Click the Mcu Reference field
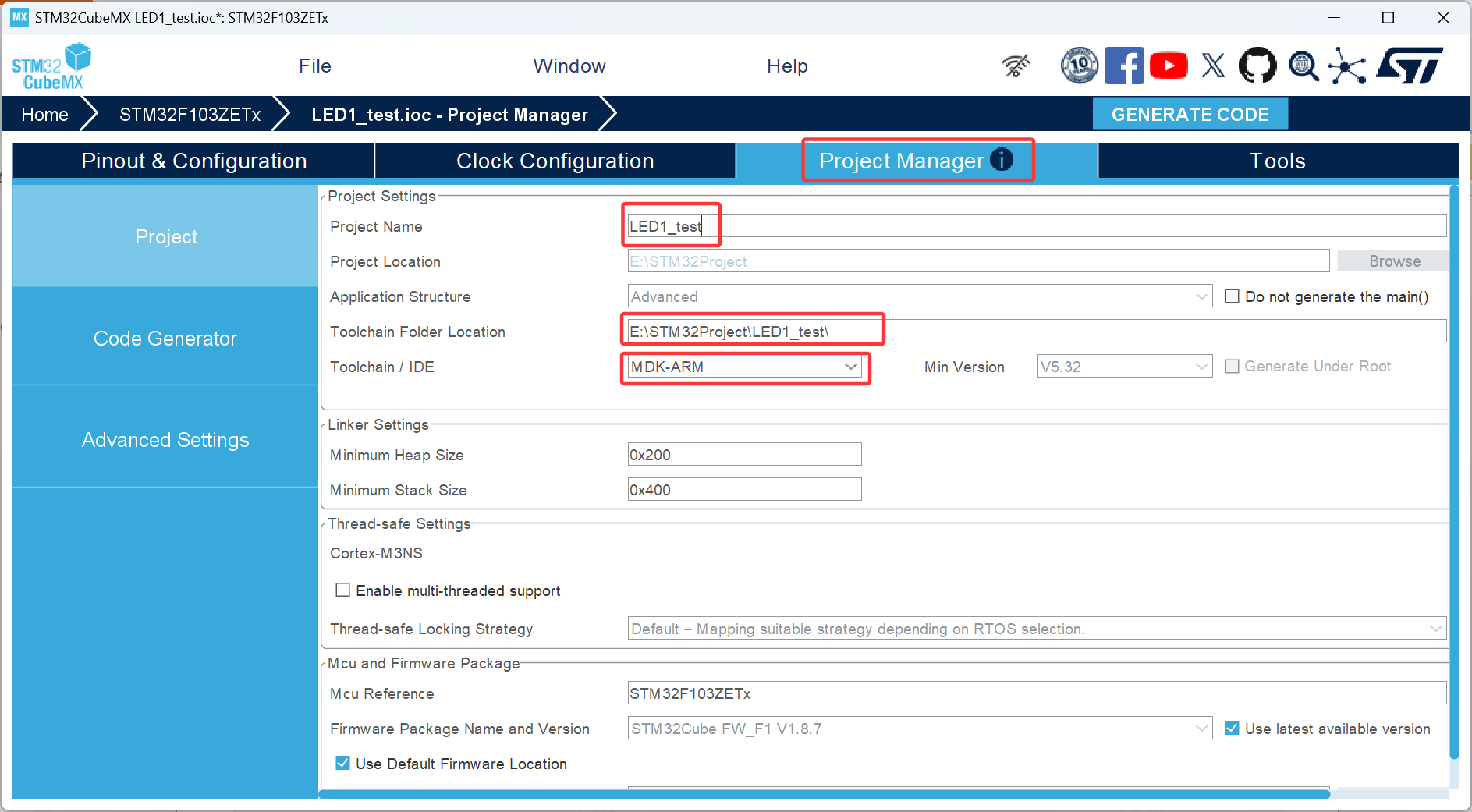 pos(1037,693)
